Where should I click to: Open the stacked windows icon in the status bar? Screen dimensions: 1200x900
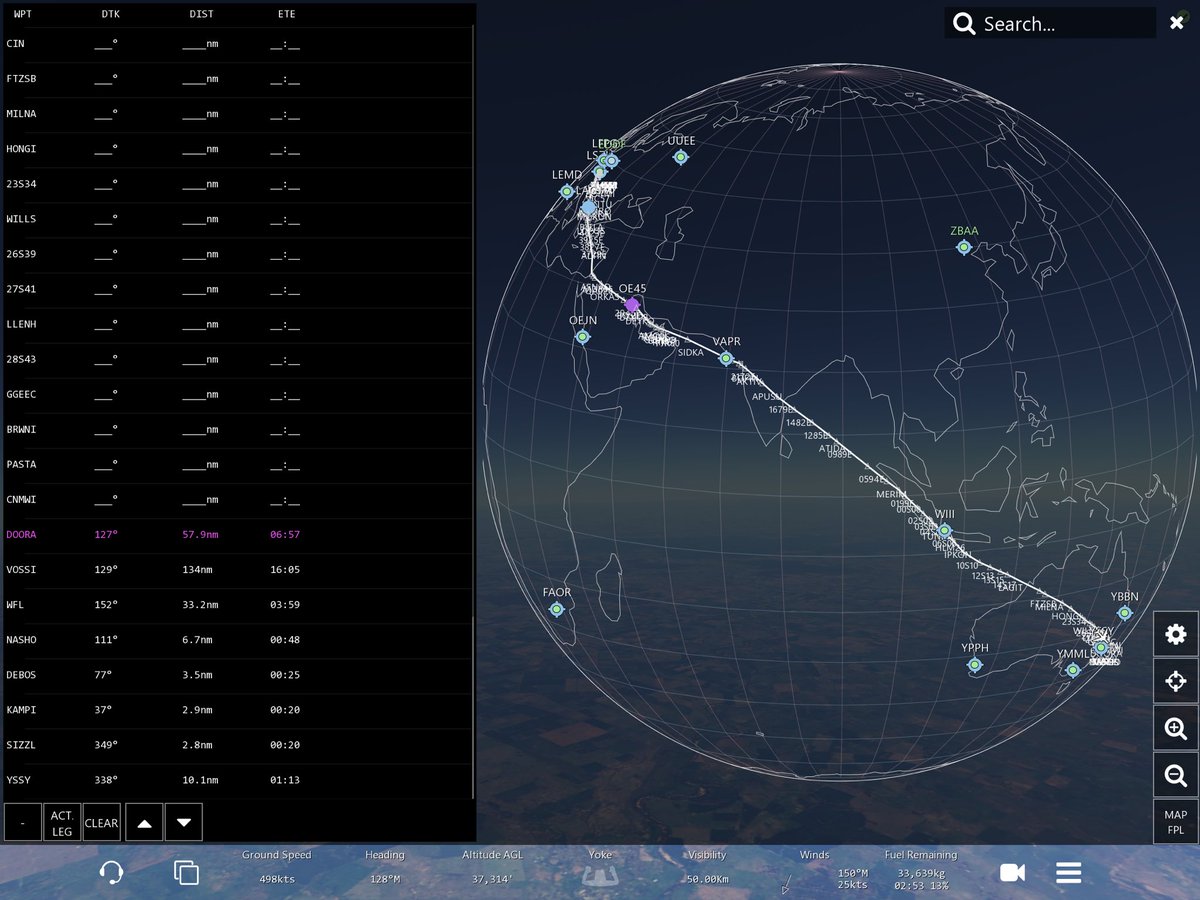click(186, 872)
